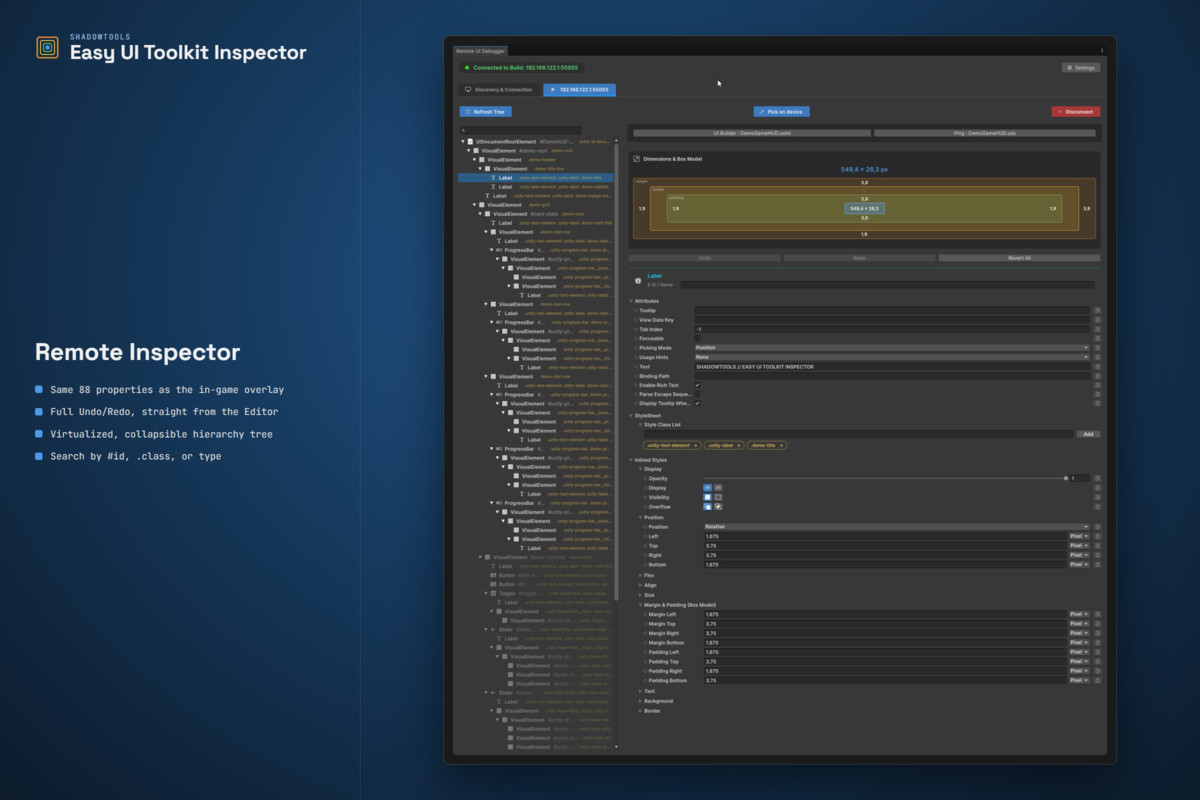Image resolution: width=1200 pixels, height=800 pixels.
Task: Click the Refresh Tree button
Action: pos(485,112)
